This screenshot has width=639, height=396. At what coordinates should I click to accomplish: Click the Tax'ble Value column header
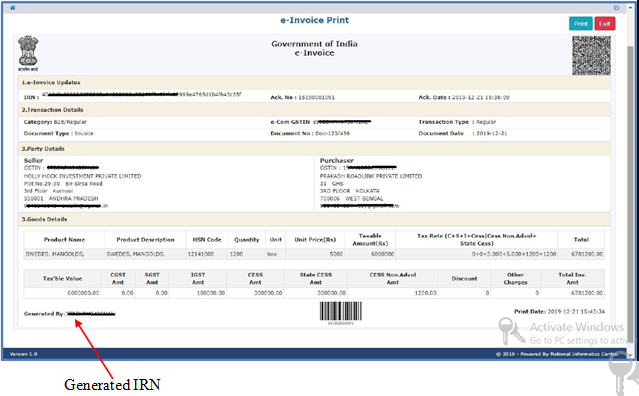(62, 279)
